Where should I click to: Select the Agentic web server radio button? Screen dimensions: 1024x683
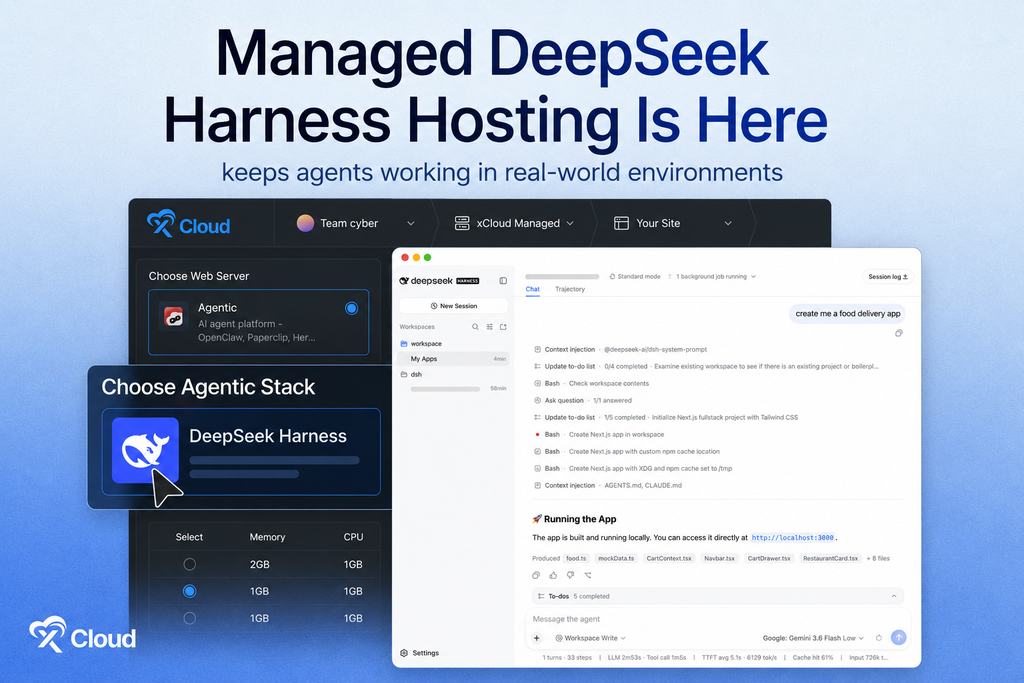[x=351, y=308]
